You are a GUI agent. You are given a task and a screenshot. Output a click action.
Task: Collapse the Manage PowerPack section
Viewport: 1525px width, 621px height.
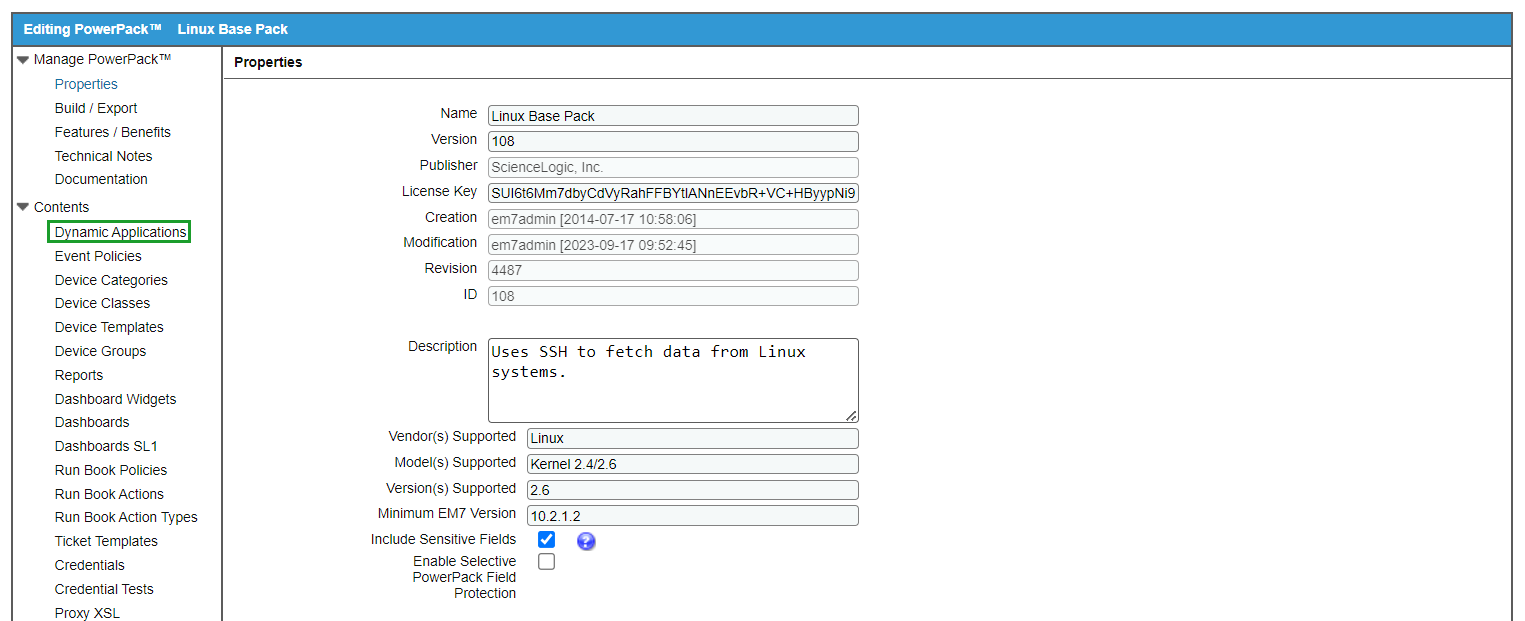pyautogui.click(x=22, y=59)
